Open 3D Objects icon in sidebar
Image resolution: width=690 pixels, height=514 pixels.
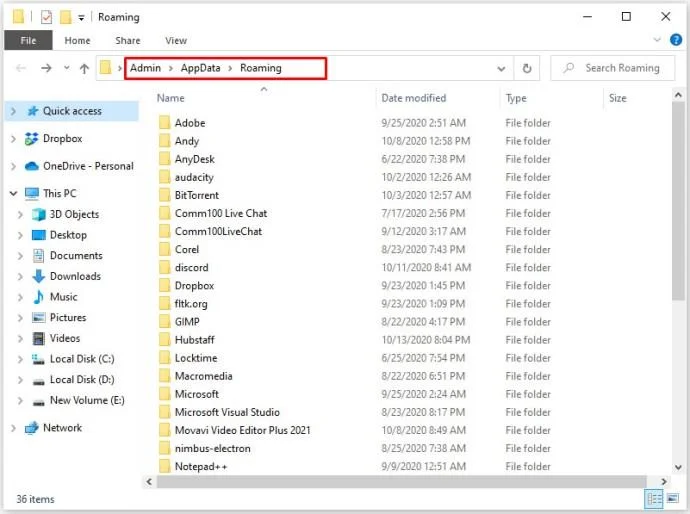pos(39,214)
